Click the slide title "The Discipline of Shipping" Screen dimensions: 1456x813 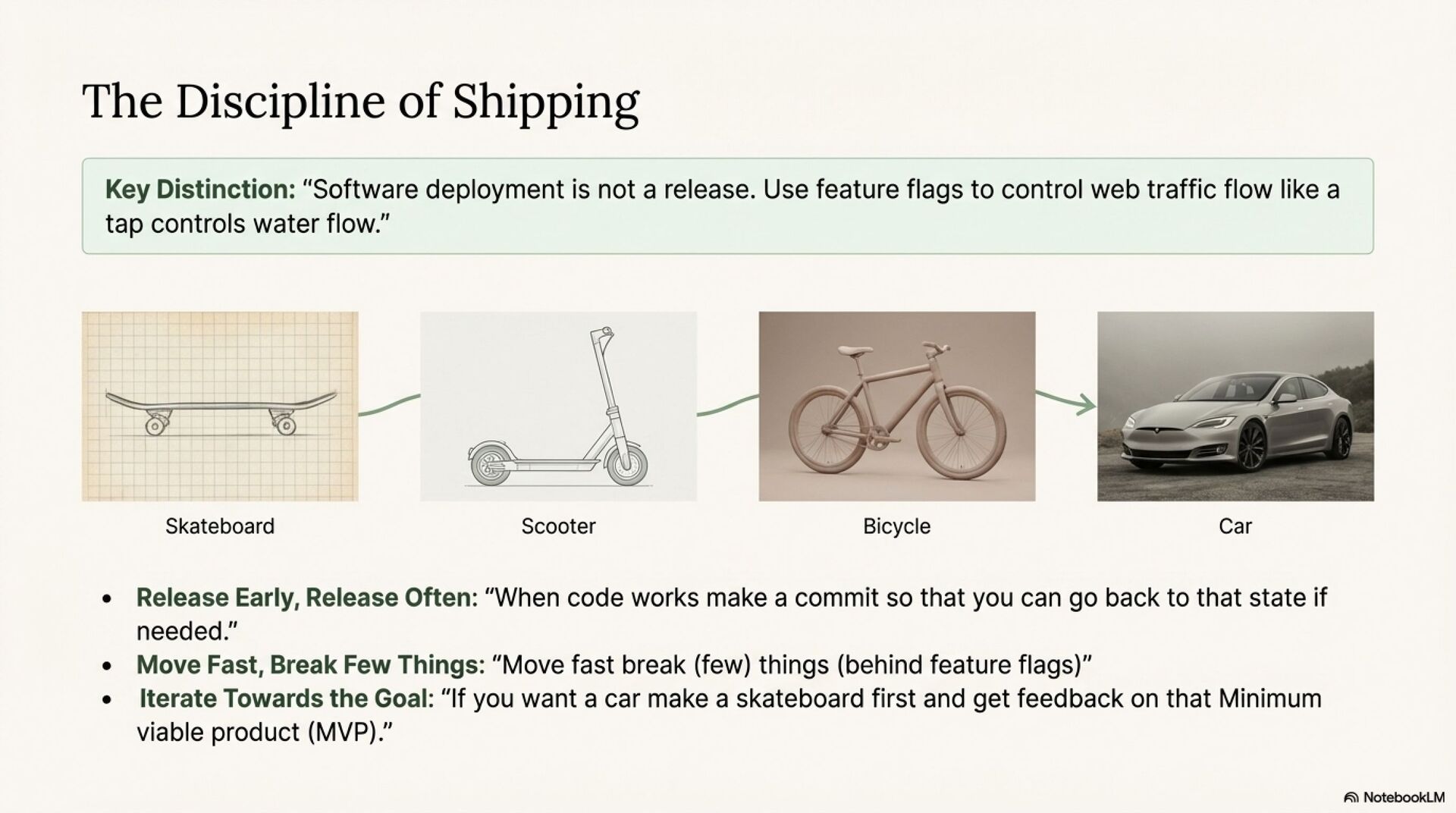pyautogui.click(x=360, y=102)
